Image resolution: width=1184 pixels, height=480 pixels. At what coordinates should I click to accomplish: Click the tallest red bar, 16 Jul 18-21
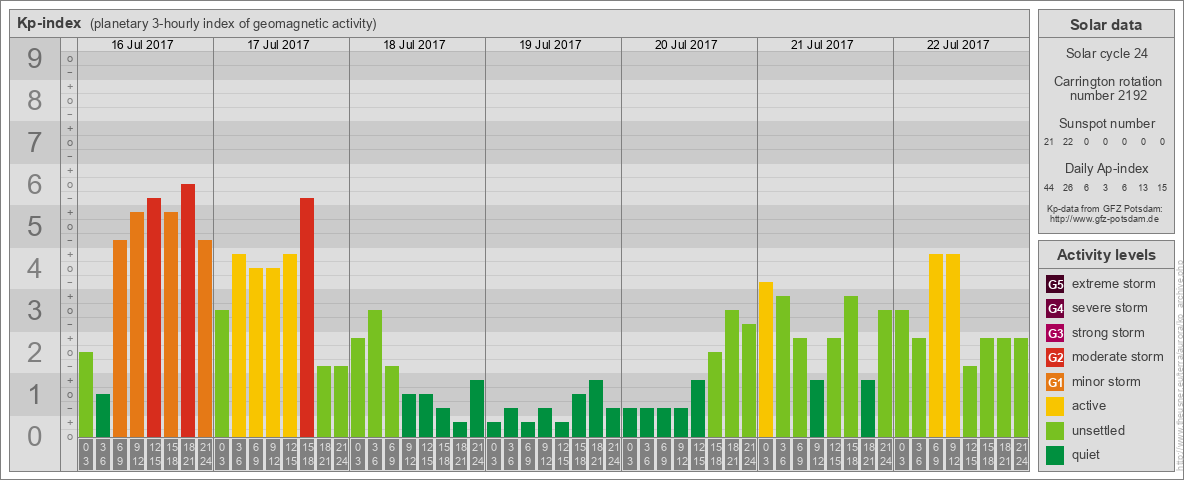[188, 310]
